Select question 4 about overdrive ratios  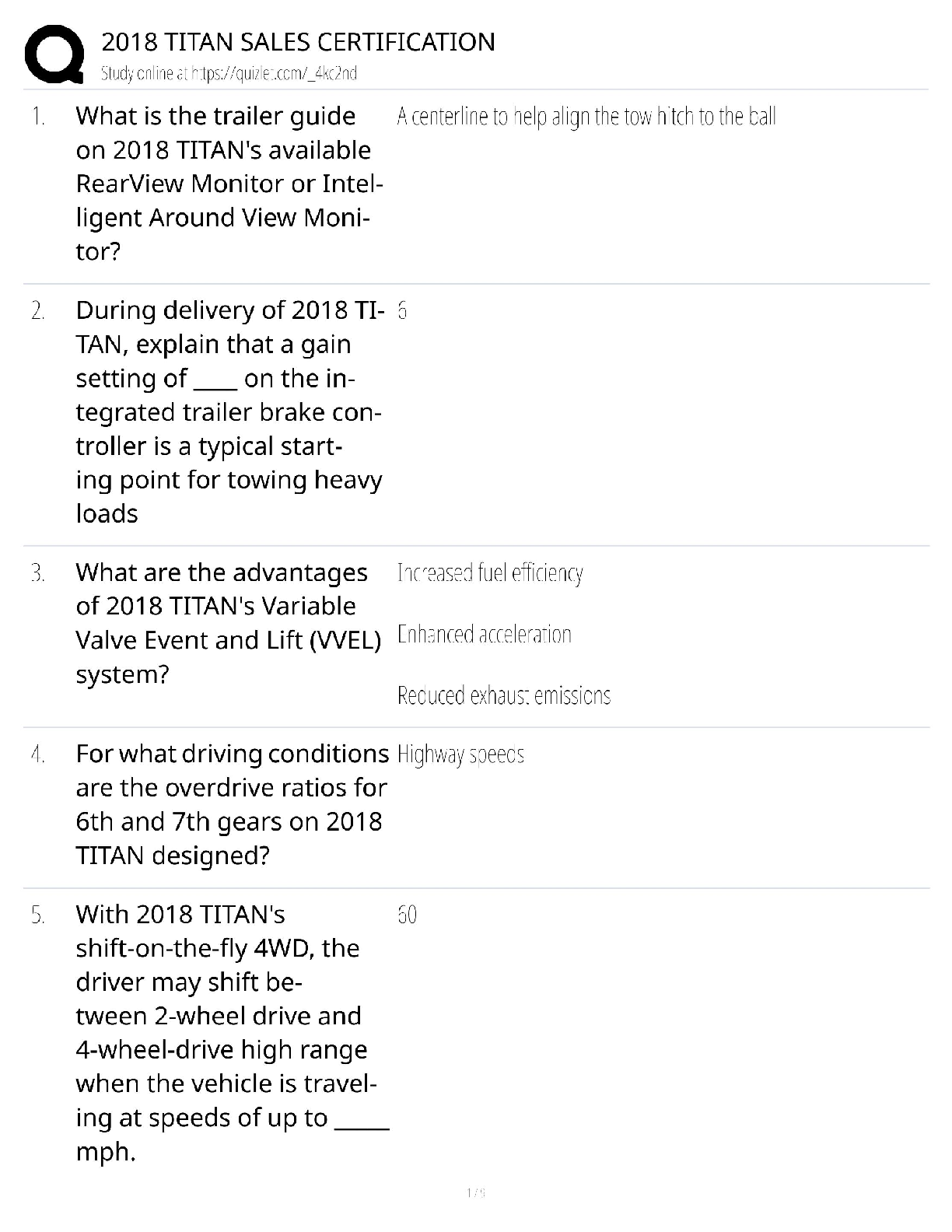pyautogui.click(x=231, y=804)
